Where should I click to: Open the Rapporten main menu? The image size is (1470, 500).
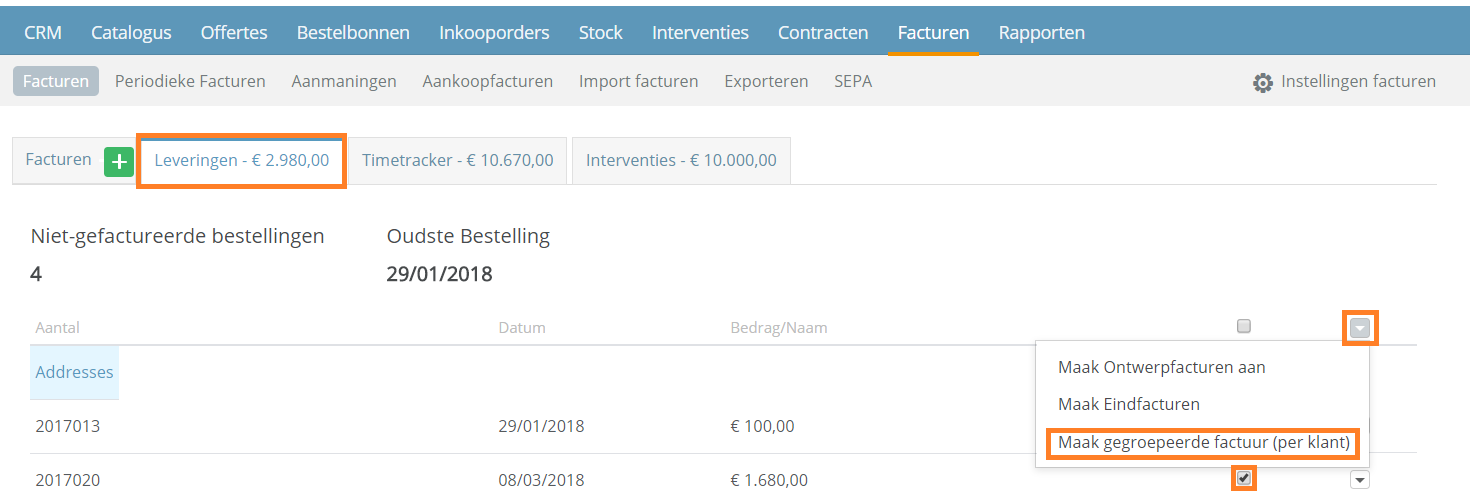click(x=1041, y=33)
